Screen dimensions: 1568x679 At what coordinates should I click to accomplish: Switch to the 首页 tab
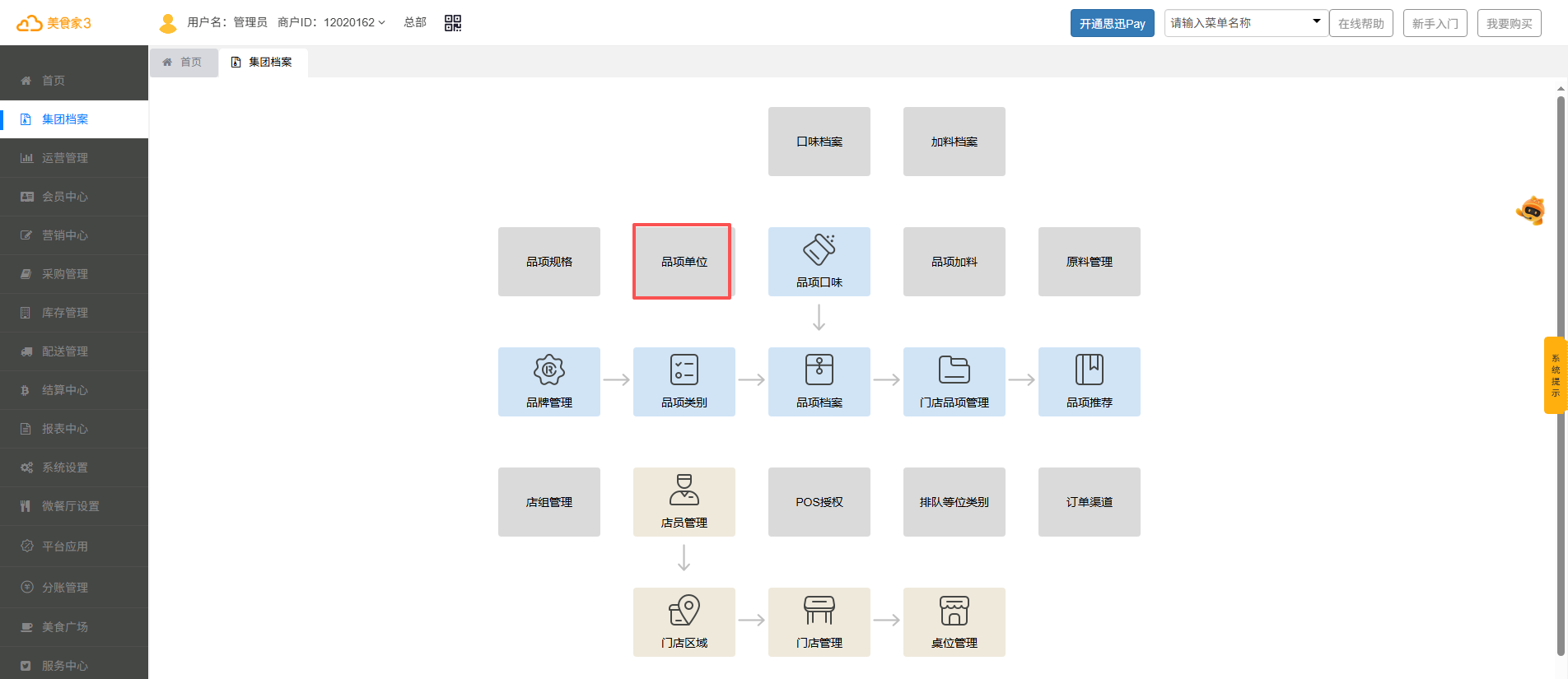point(183,63)
